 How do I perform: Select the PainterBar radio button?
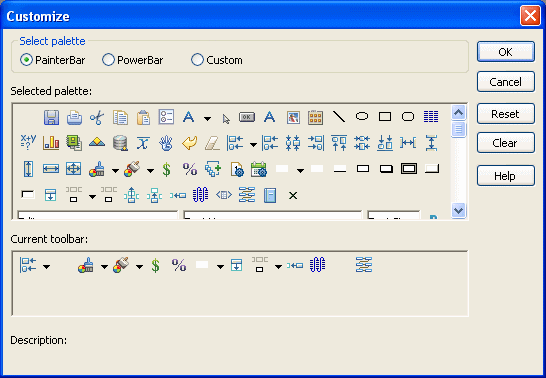pos(26,60)
